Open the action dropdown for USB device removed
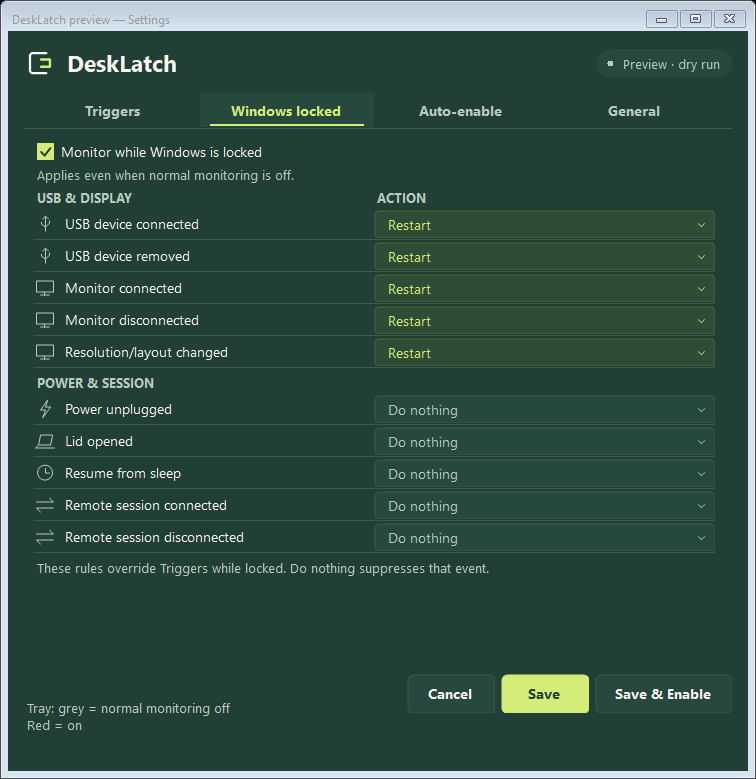This screenshot has height=779, width=756. click(544, 257)
